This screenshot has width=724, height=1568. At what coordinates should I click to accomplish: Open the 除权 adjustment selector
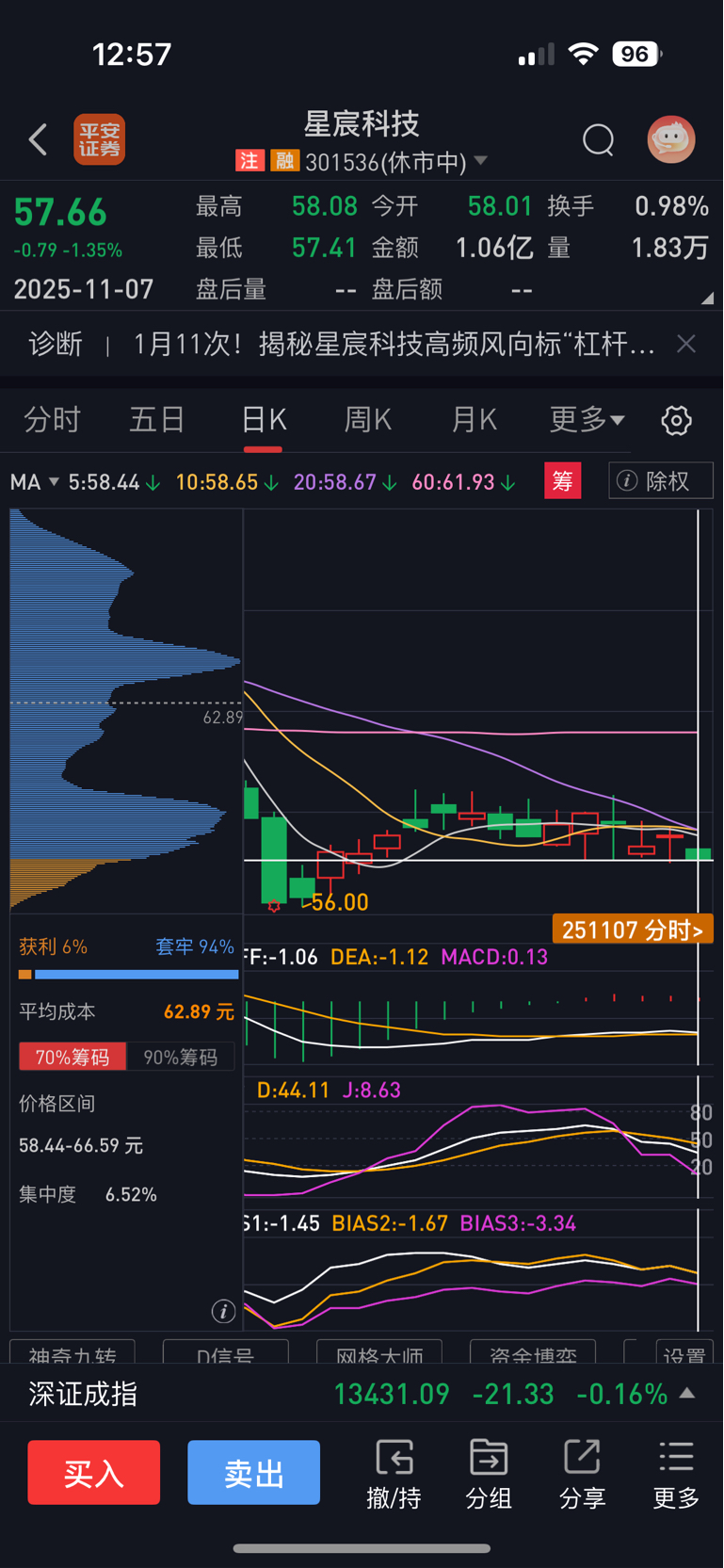[660, 481]
